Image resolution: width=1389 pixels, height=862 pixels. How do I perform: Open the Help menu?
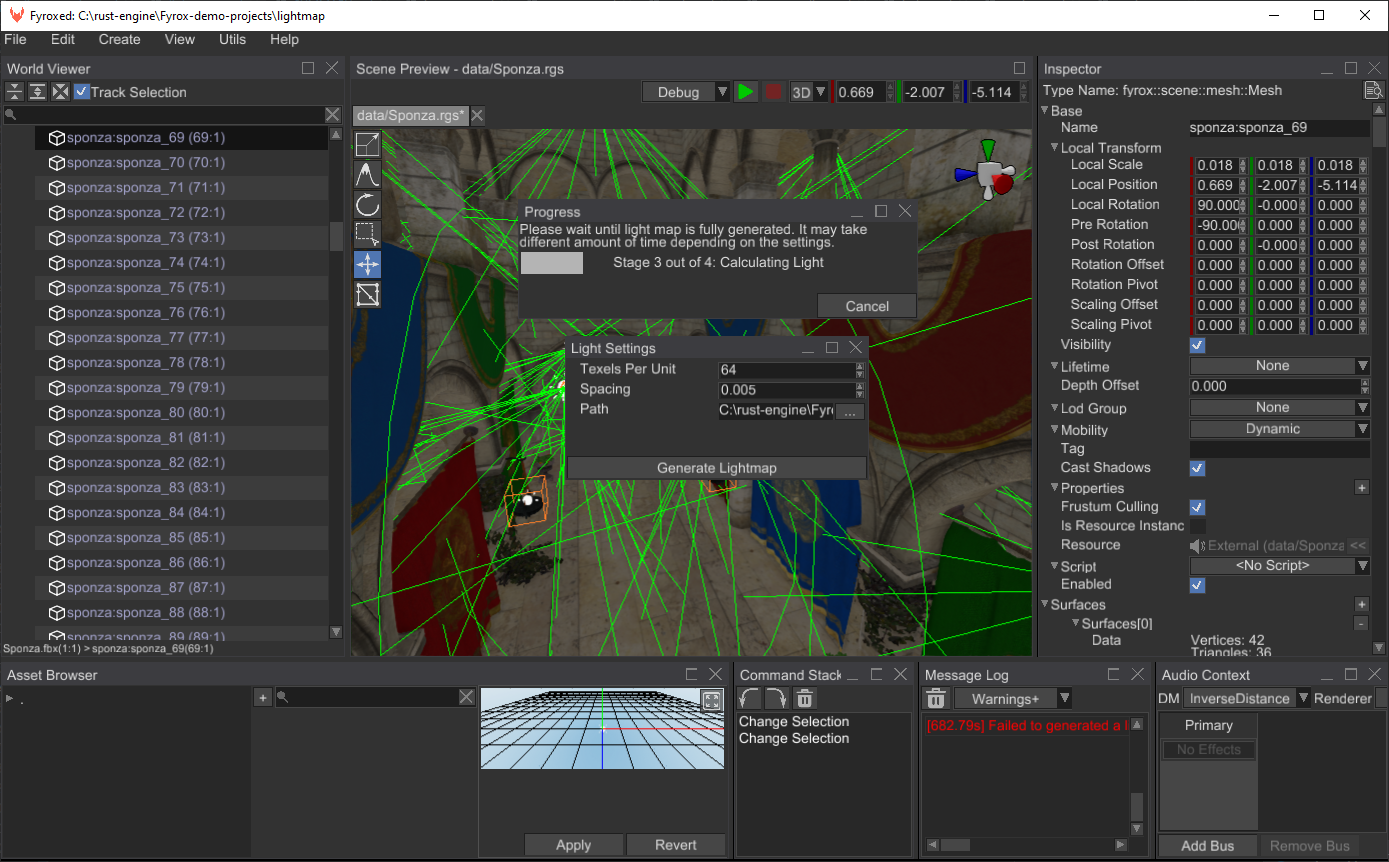coord(284,39)
